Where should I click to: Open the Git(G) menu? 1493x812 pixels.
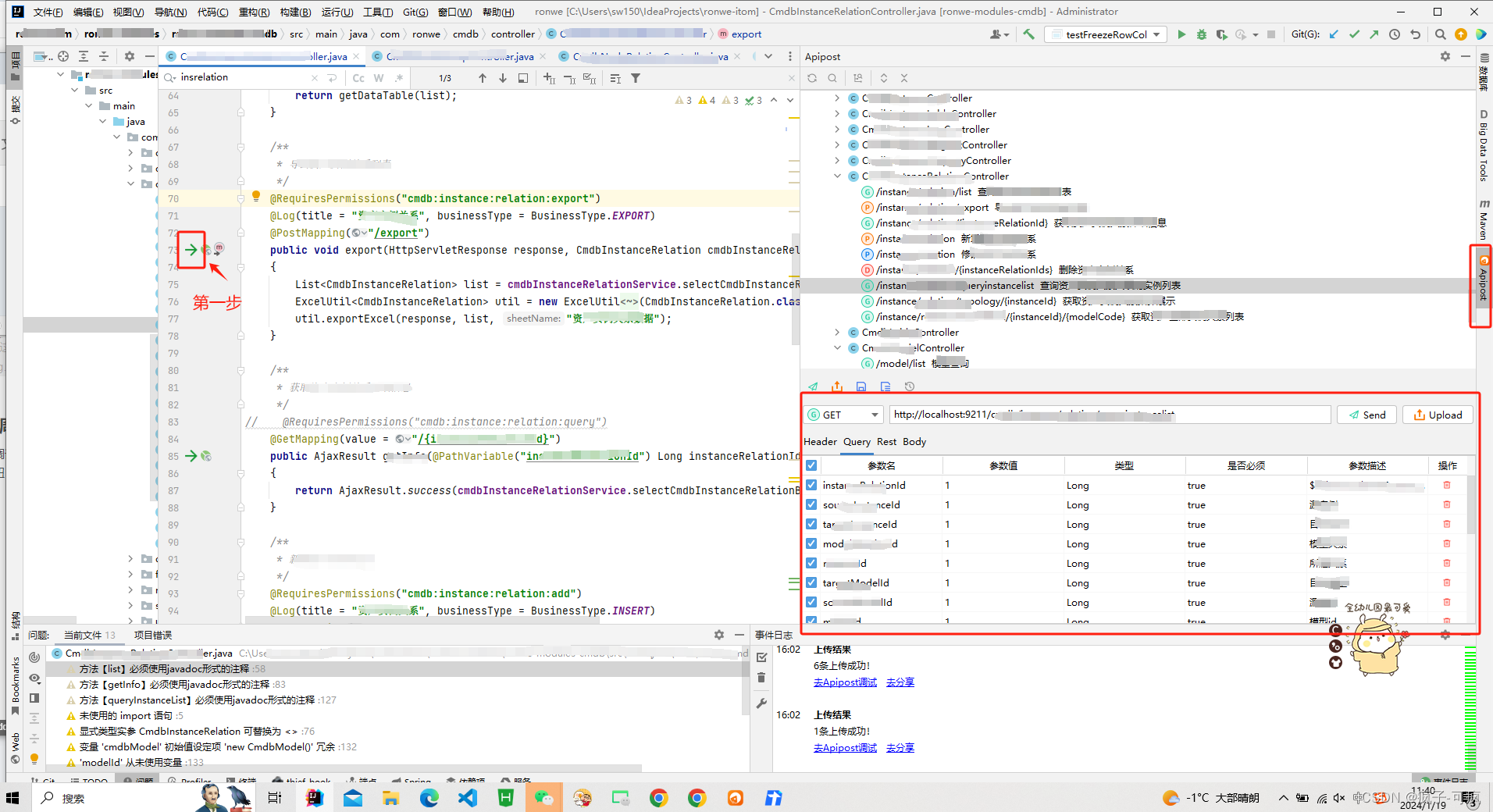click(415, 12)
